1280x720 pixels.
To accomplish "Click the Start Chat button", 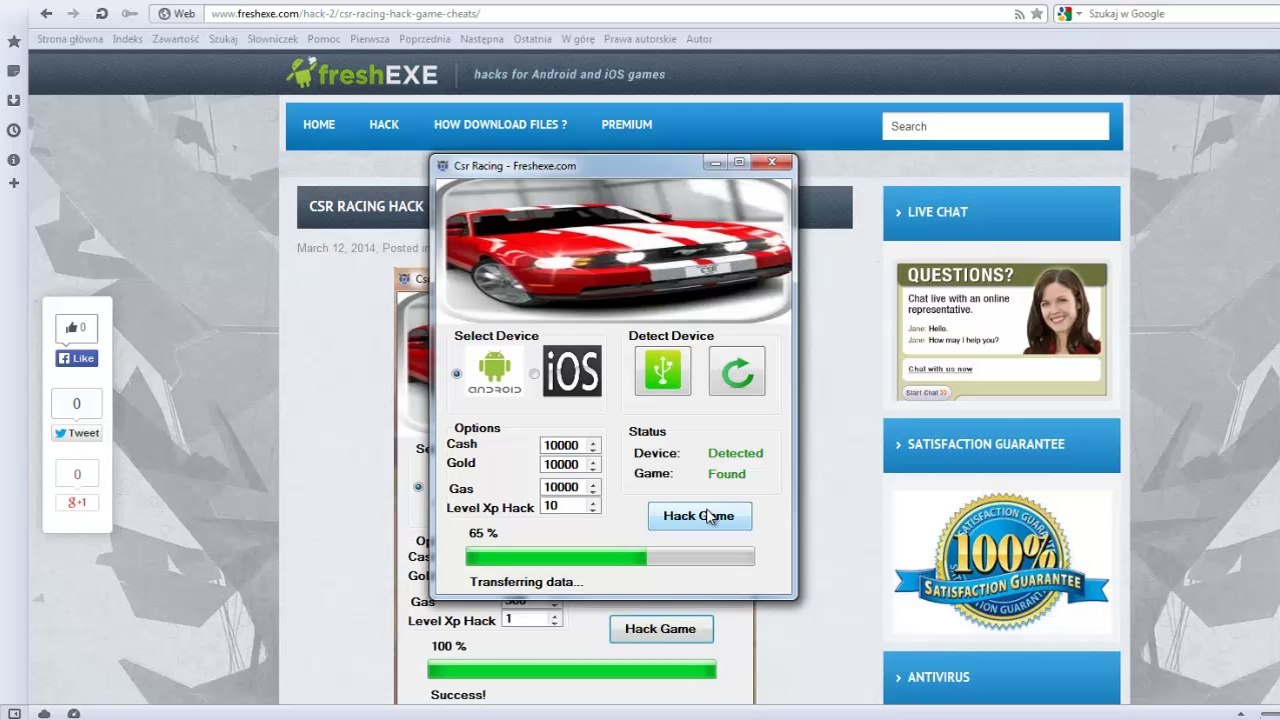I will (926, 393).
